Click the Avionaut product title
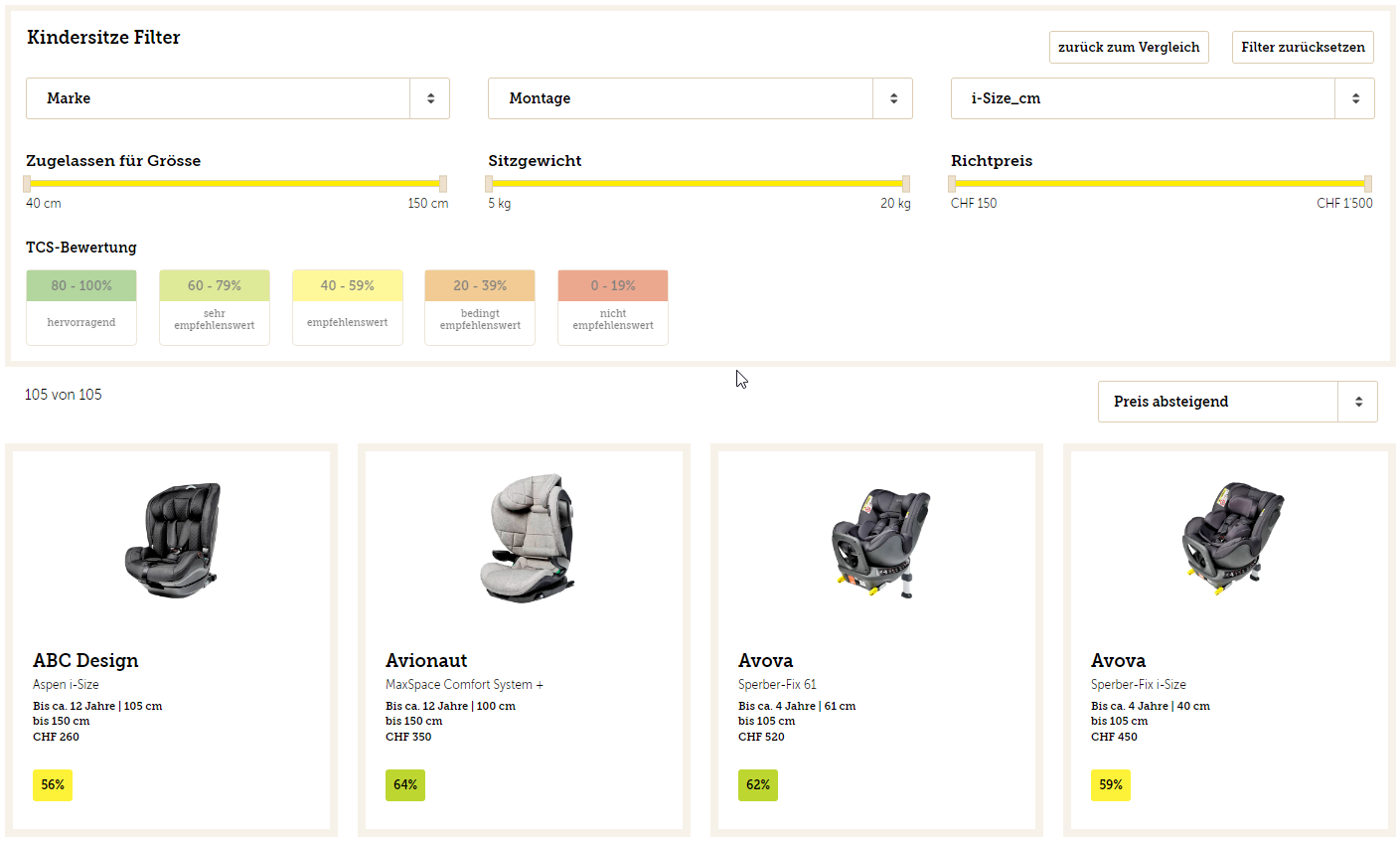The width and height of the screenshot is (1400, 843). [426, 661]
